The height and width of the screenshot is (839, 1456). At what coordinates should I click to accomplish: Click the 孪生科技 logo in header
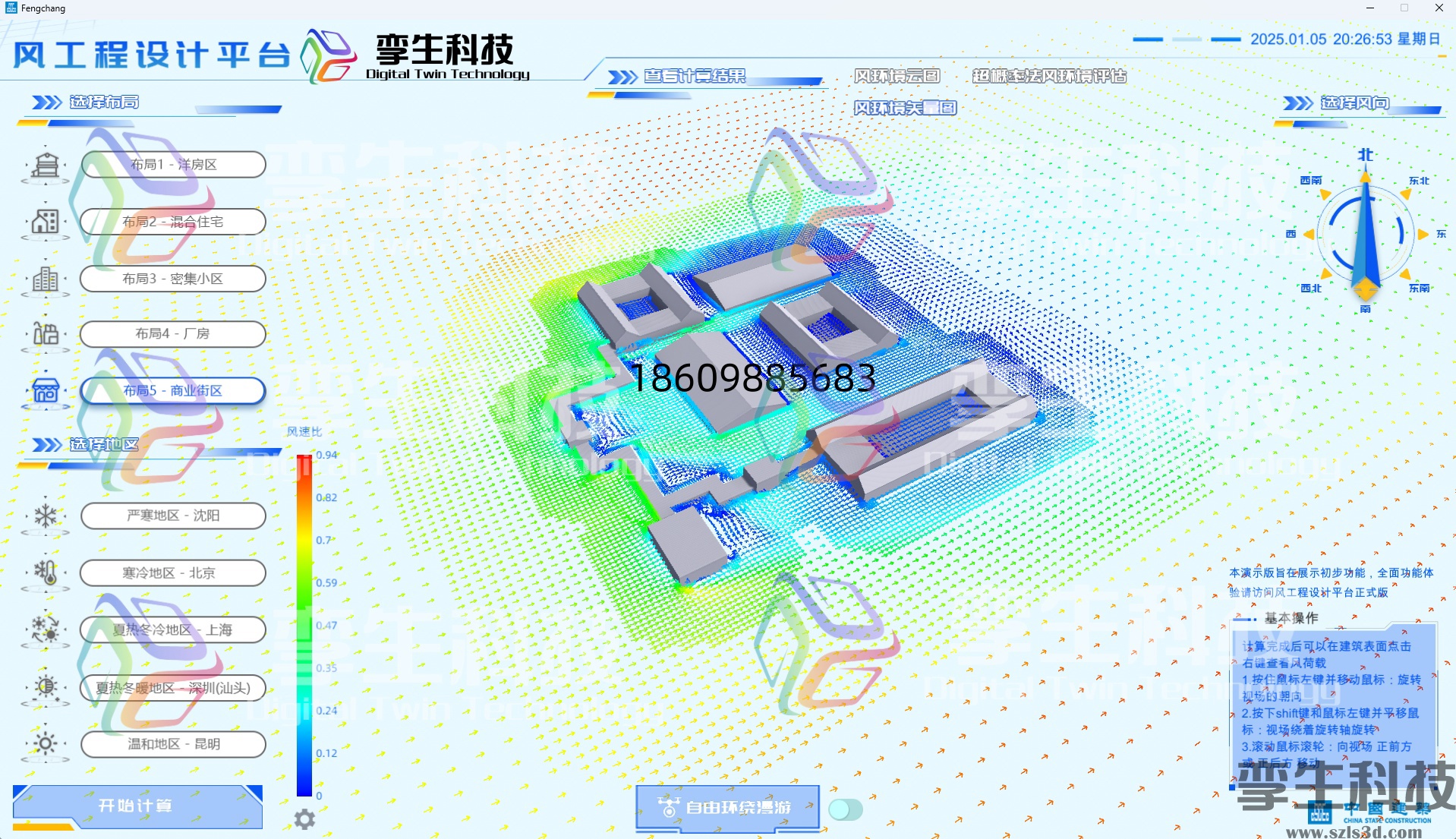416,55
